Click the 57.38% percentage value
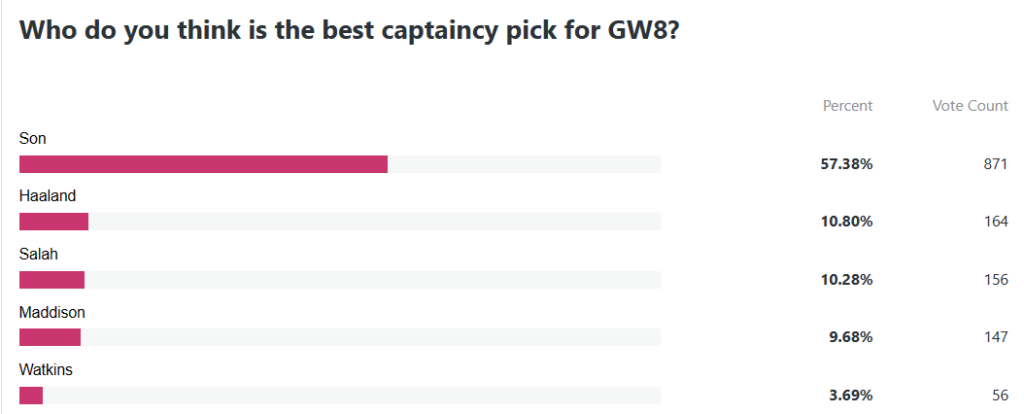This screenshot has width=1024, height=414. click(846, 165)
